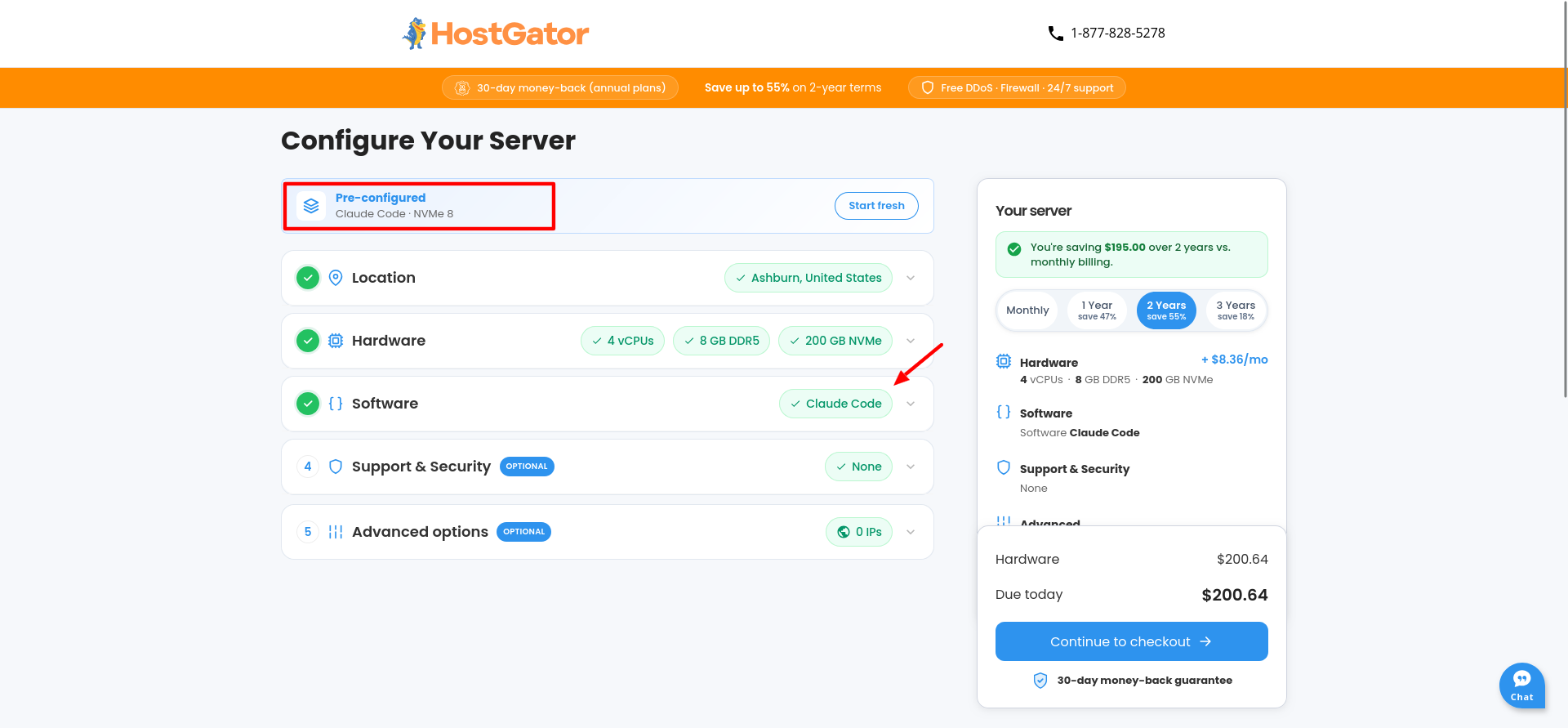Image resolution: width=1568 pixels, height=728 pixels.
Task: Click the Hardware chip icon in steps list
Action: coord(336,341)
